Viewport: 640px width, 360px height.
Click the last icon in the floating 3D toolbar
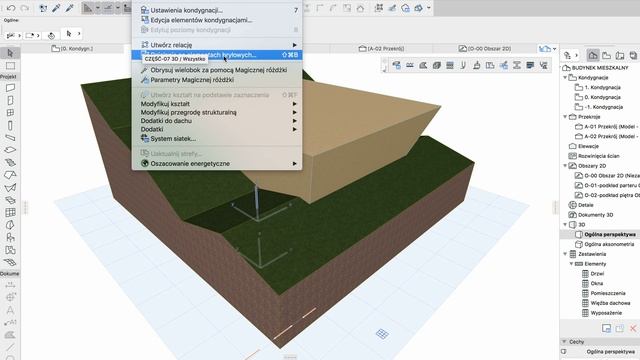click(x=543, y=65)
